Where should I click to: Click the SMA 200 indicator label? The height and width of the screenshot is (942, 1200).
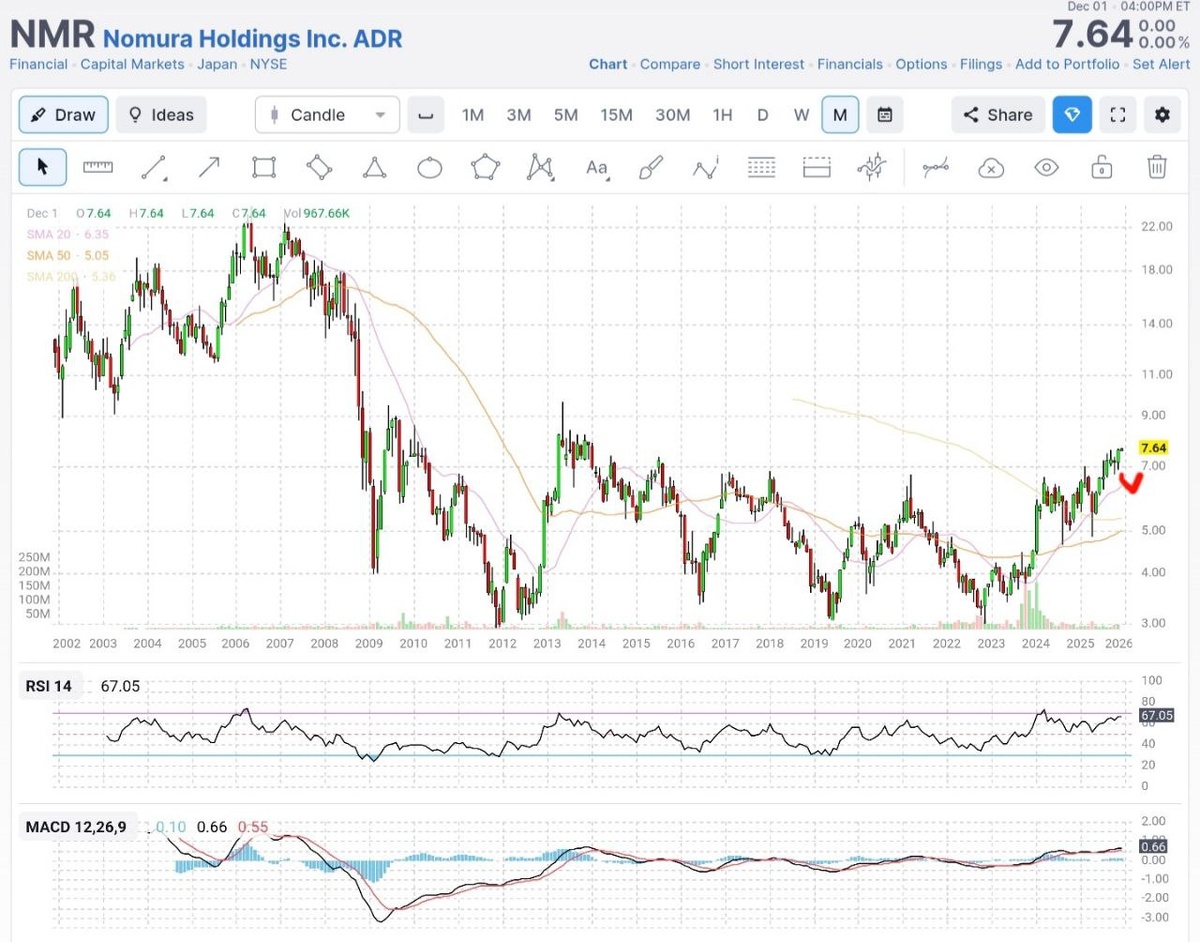coord(70,276)
